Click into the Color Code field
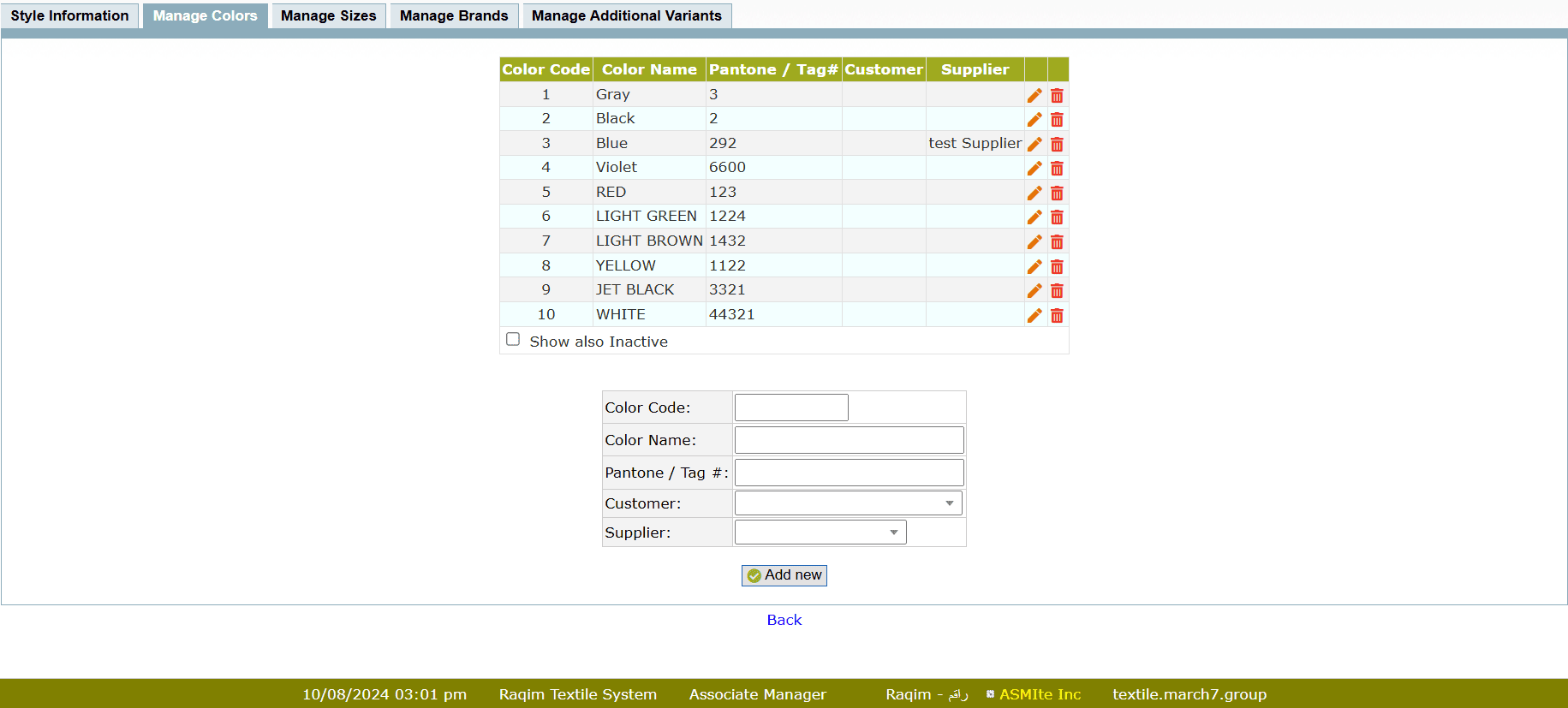 [791, 408]
